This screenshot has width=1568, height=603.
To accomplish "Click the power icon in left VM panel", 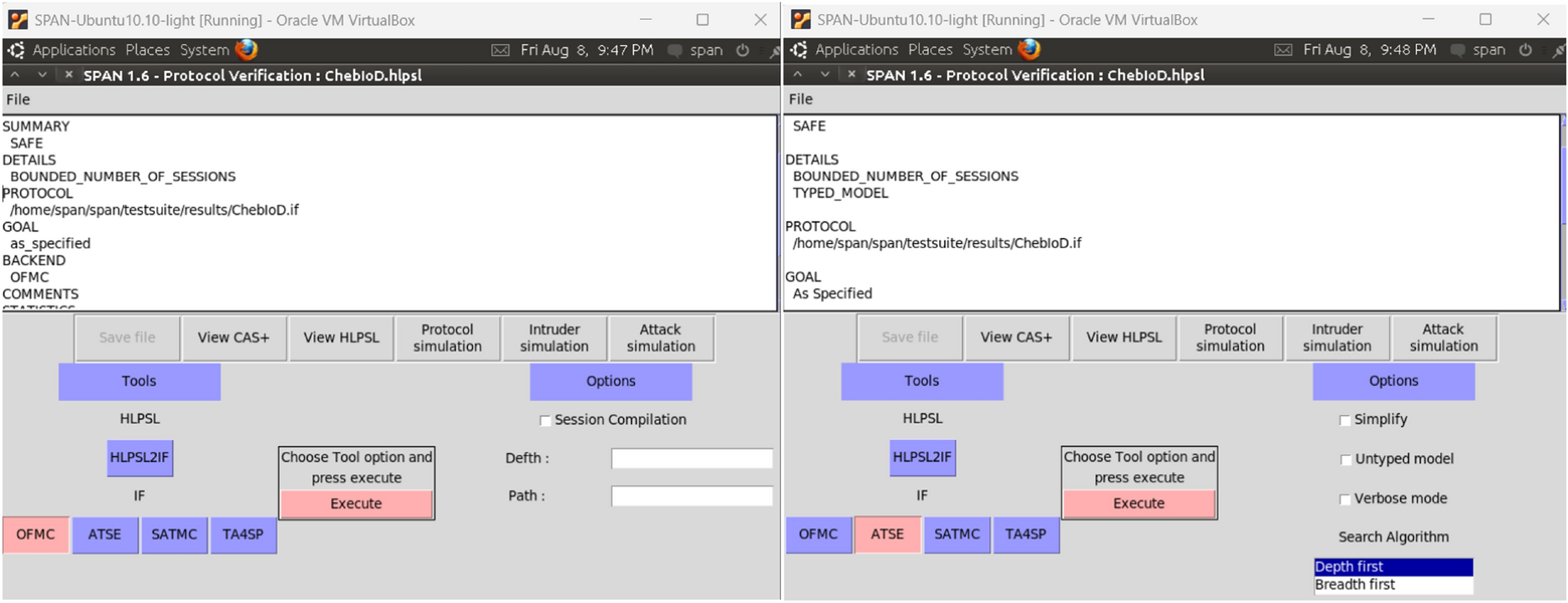I will [743, 50].
